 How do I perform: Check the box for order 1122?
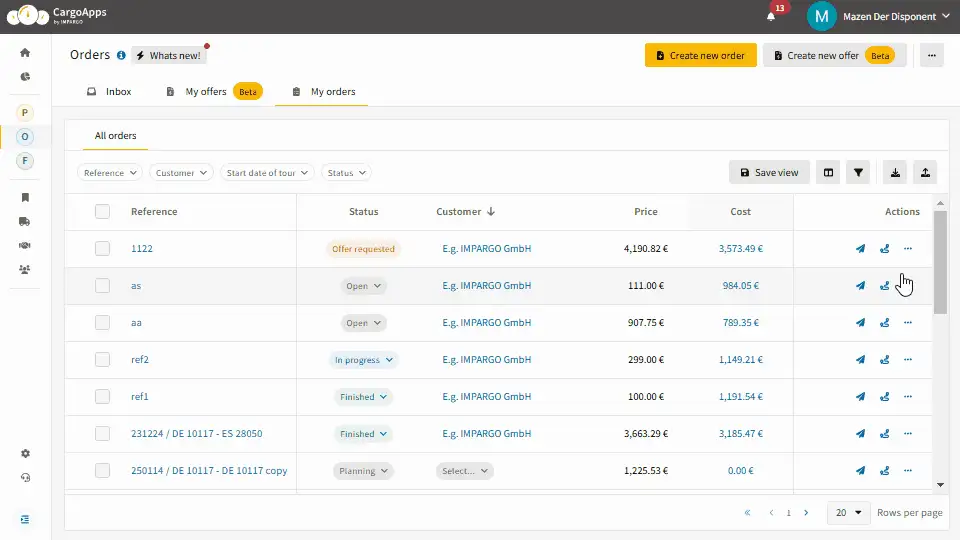102,249
